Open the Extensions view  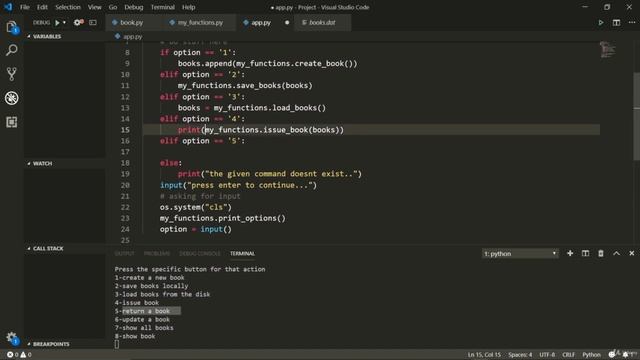coord(11,122)
